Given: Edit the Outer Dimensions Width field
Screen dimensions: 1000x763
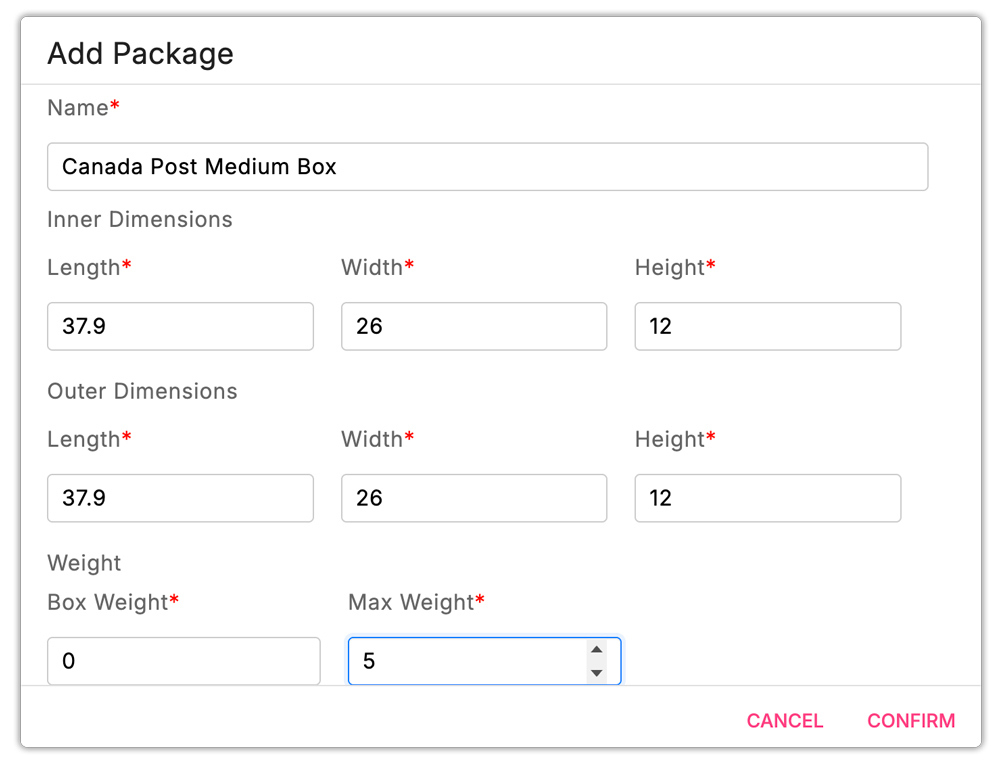Looking at the screenshot, I should tap(474, 498).
